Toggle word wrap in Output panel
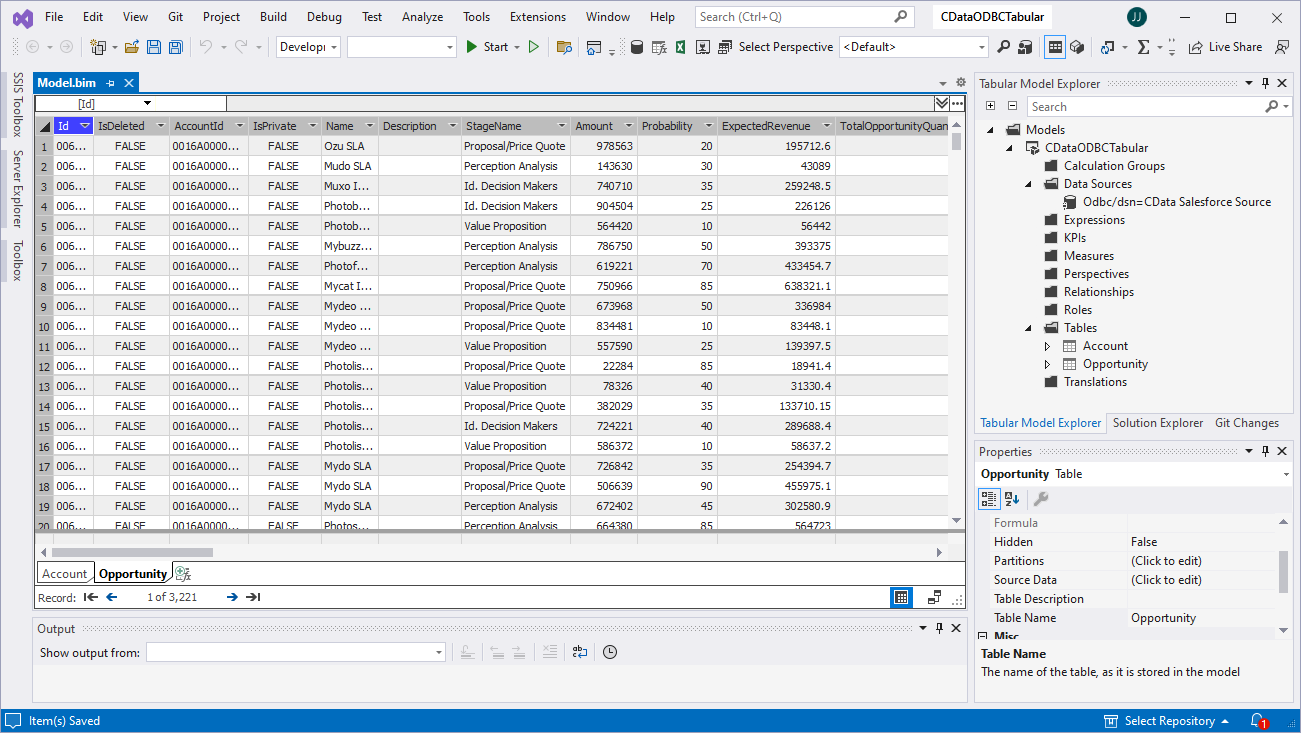1301x733 pixels. (x=580, y=652)
